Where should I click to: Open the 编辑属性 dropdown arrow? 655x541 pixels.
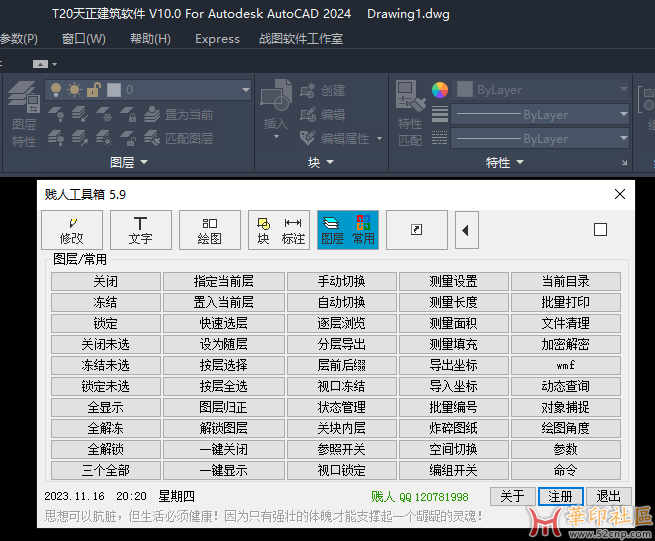(379, 138)
